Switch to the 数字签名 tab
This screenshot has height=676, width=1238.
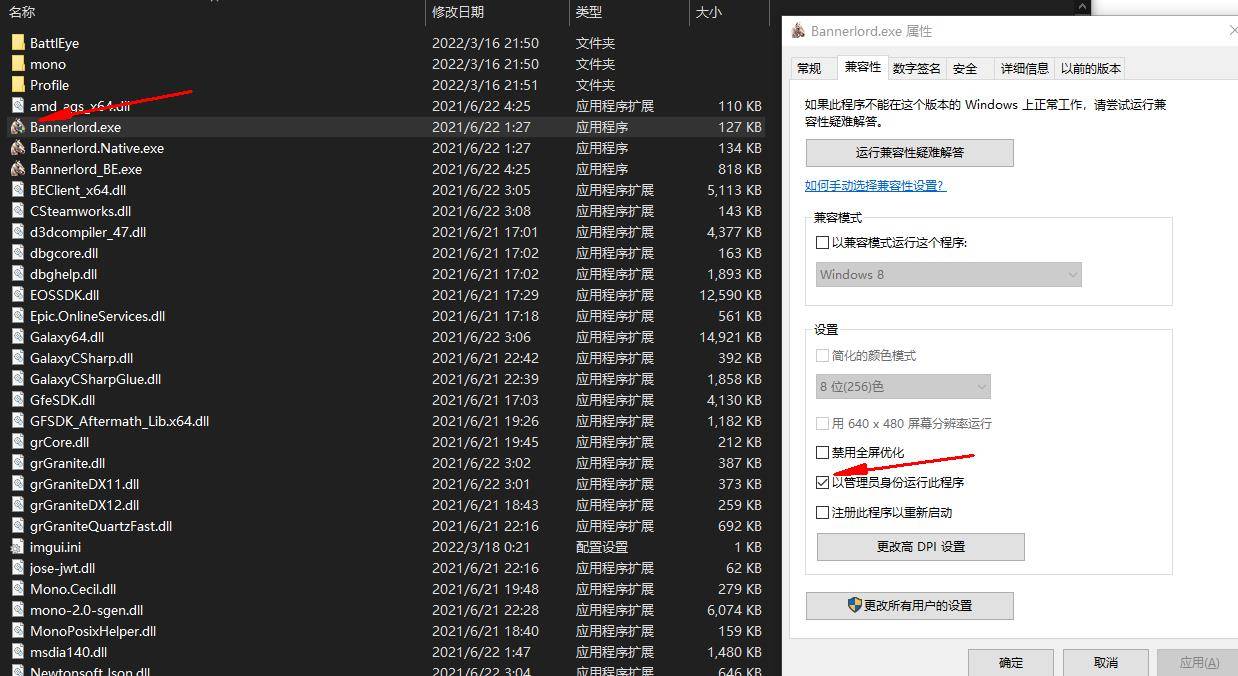917,69
